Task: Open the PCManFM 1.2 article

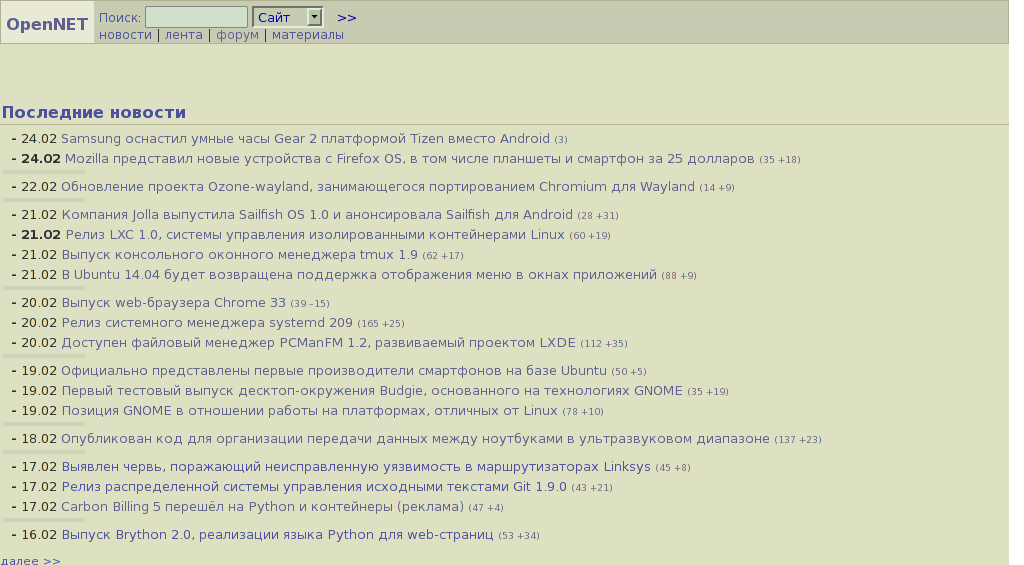Action: (319, 343)
